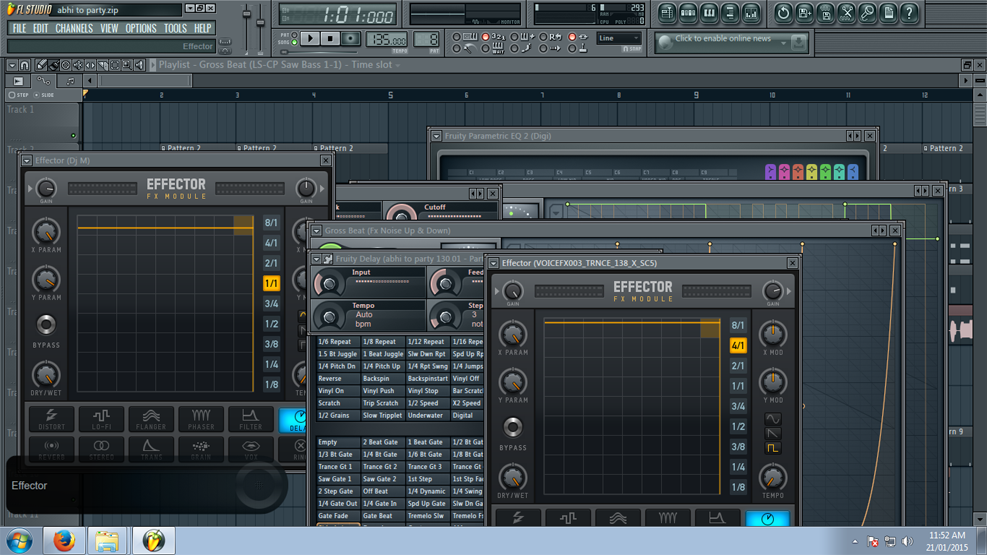Open Effector VOICEFX003 window menu arrow
Screen dimensions: 987x555
click(494, 263)
